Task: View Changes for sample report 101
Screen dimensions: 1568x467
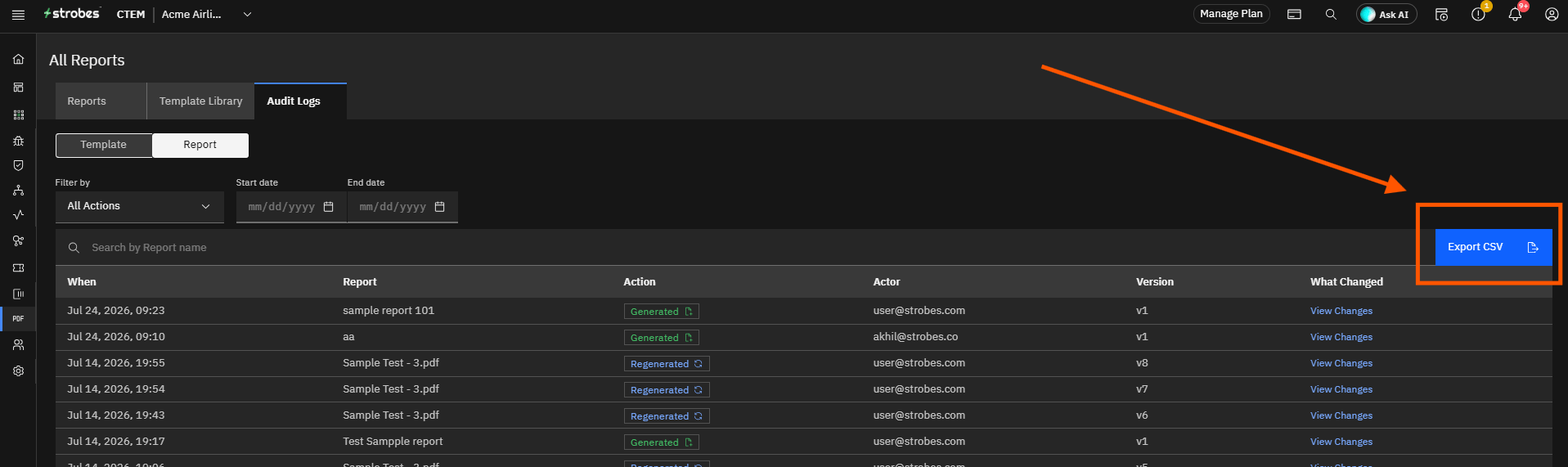Action: [x=1341, y=311]
